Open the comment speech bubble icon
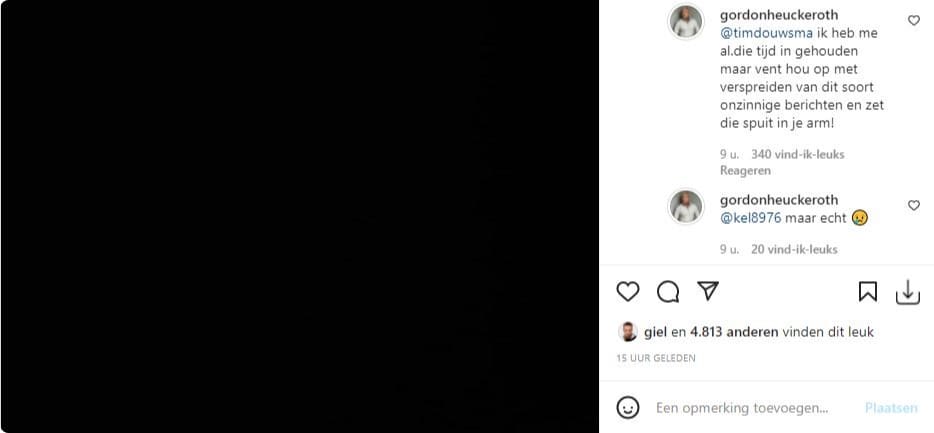 (x=668, y=291)
